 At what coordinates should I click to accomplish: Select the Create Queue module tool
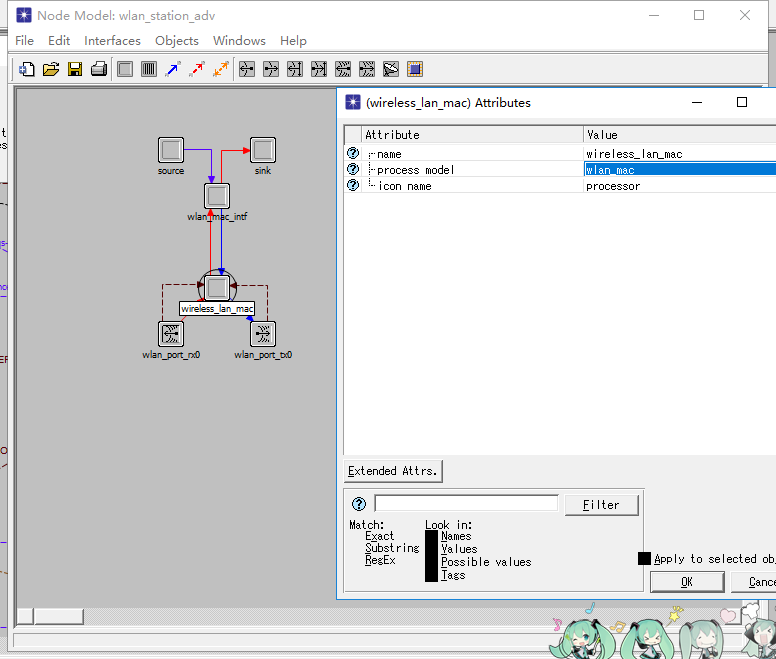click(x=149, y=69)
